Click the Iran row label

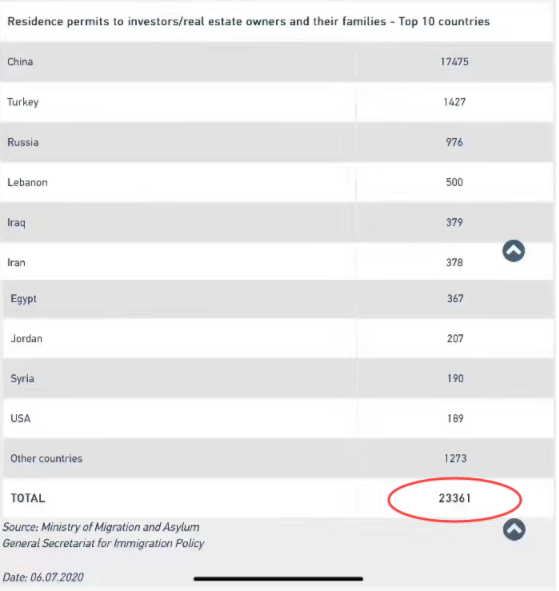tap(17, 263)
